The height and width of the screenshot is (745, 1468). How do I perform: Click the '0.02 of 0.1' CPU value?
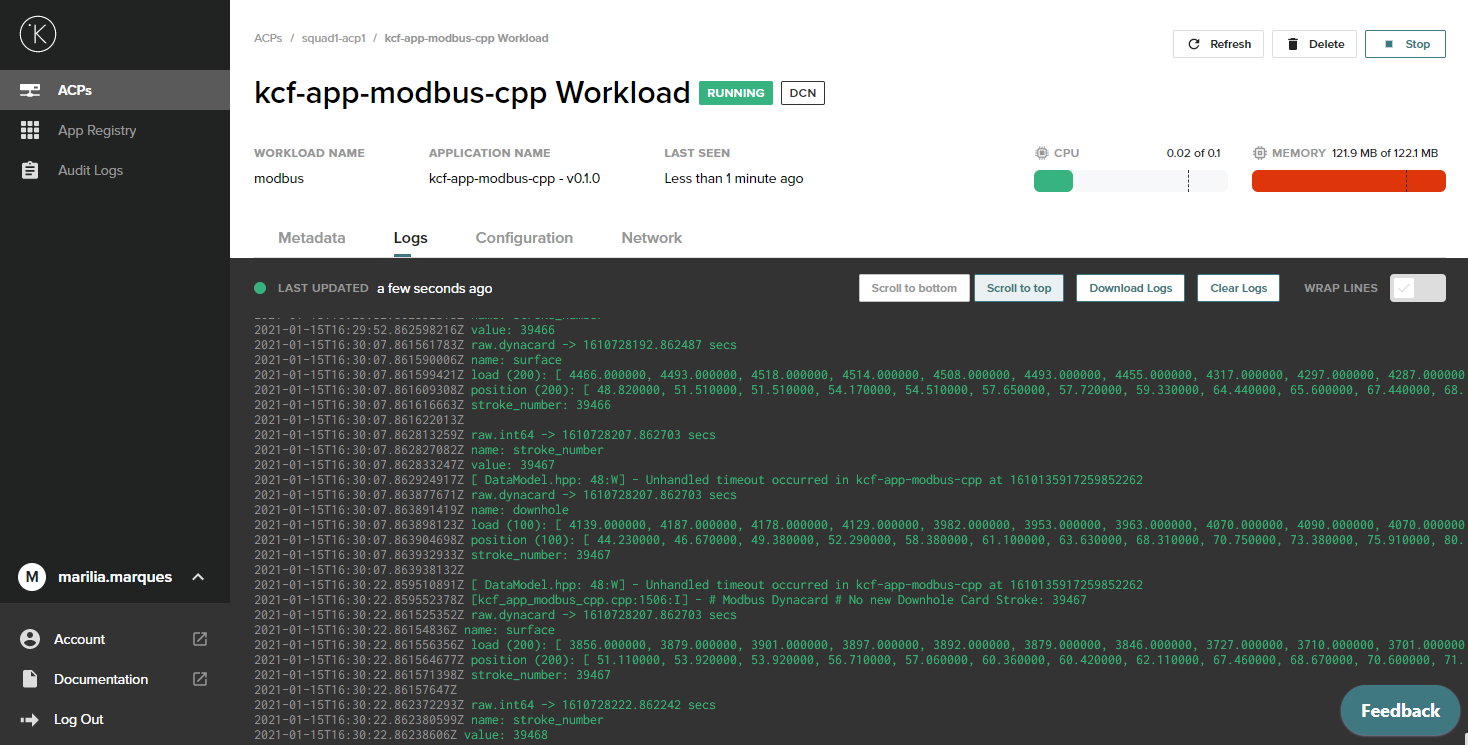pos(1194,153)
